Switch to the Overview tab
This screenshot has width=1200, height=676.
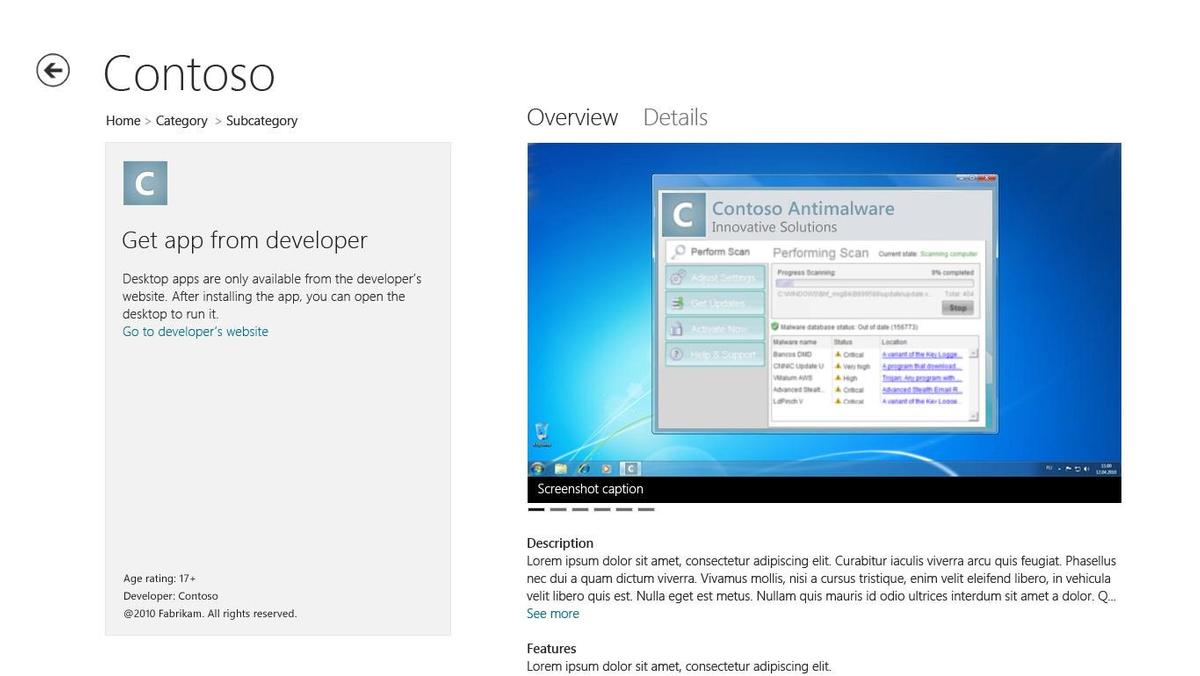[572, 117]
